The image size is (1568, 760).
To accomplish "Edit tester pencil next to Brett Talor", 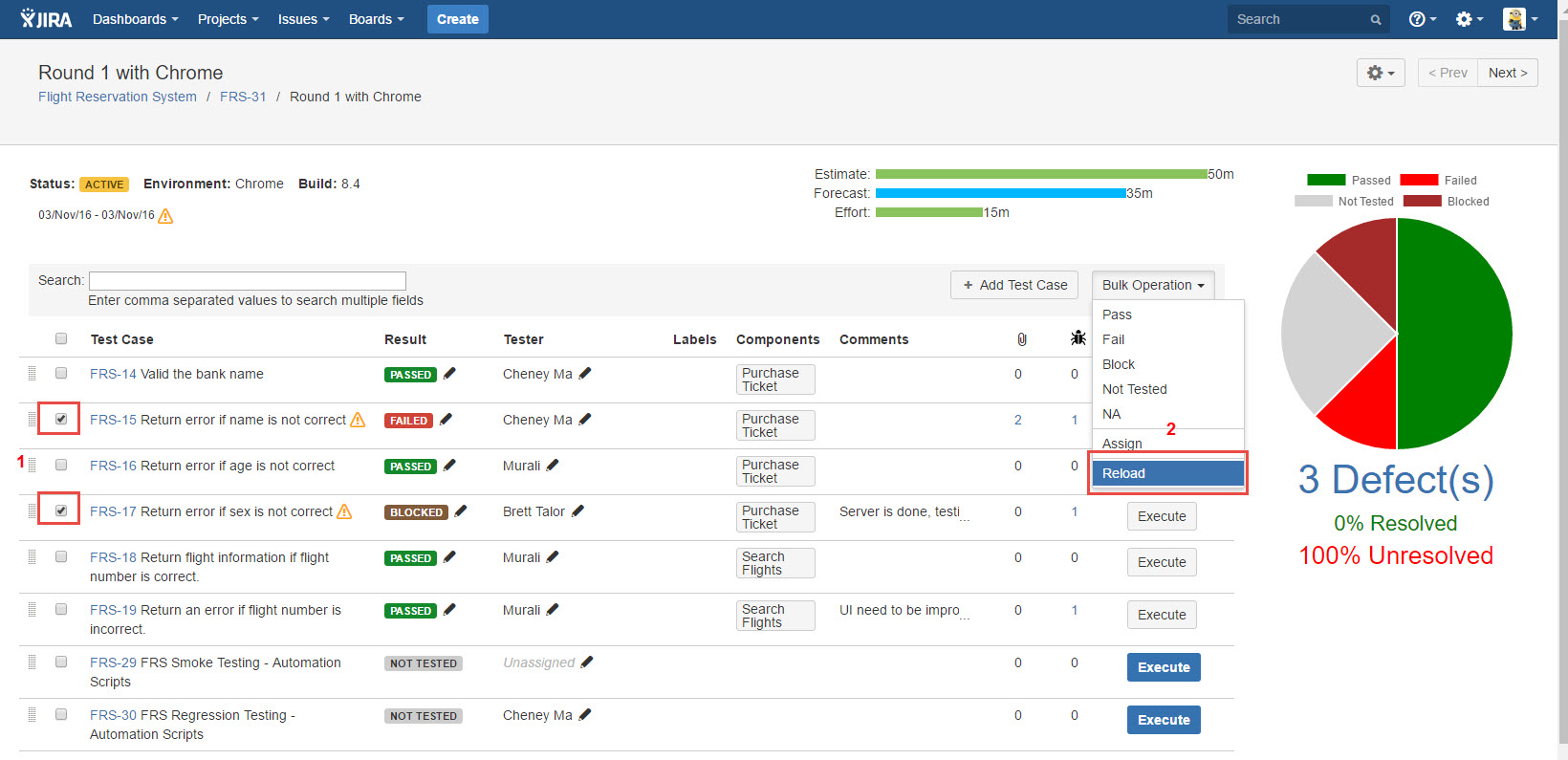I will [x=577, y=511].
